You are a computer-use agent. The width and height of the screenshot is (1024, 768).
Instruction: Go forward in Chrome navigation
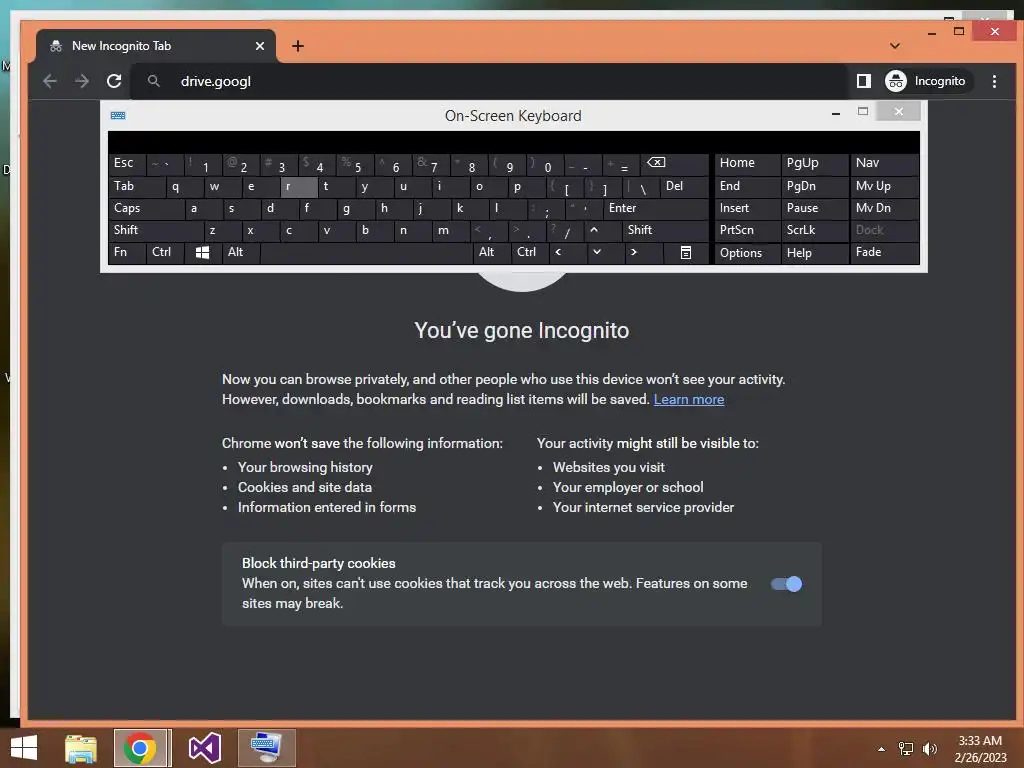click(x=82, y=81)
